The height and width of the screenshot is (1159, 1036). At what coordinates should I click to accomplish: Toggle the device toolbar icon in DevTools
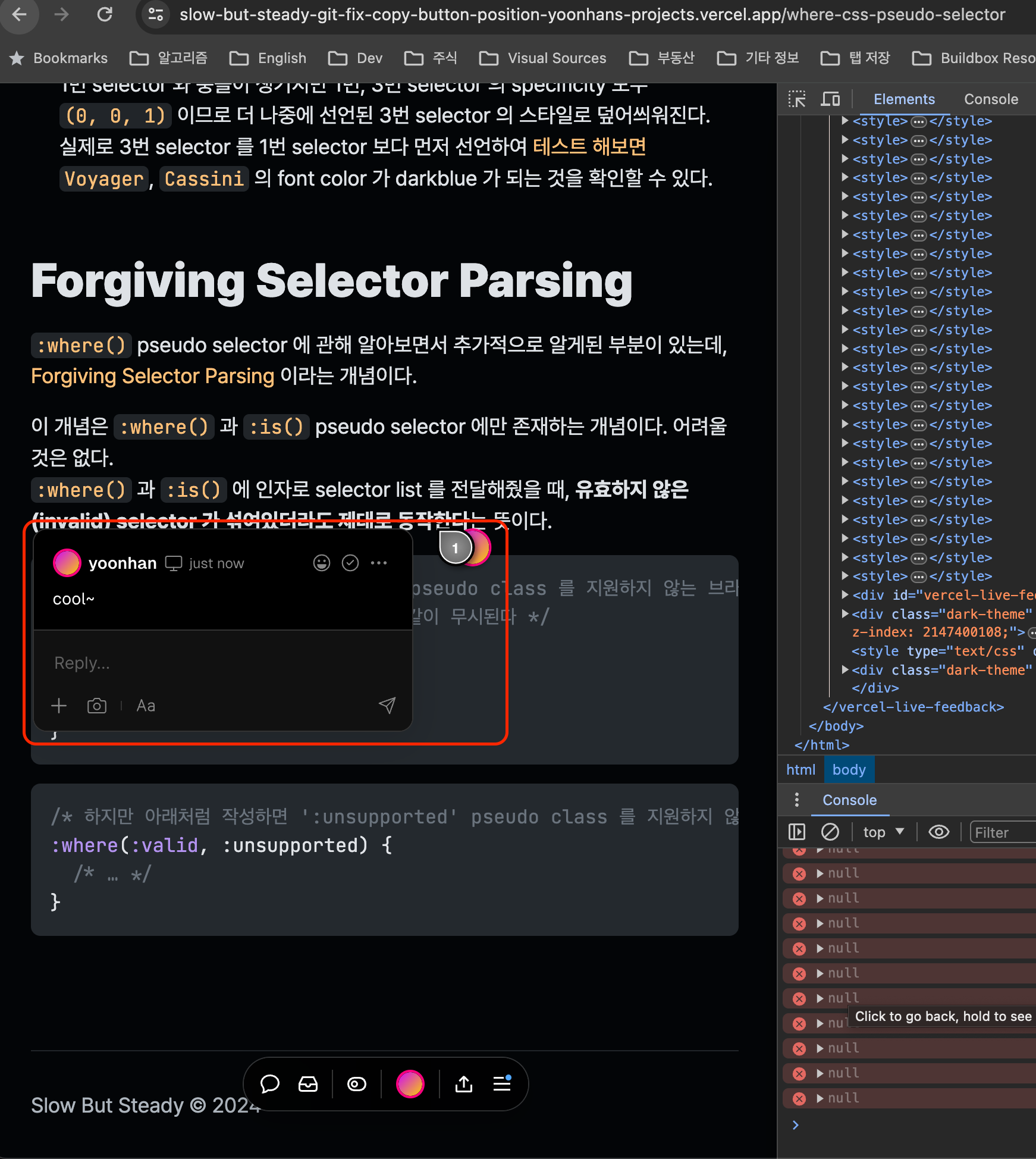click(830, 99)
